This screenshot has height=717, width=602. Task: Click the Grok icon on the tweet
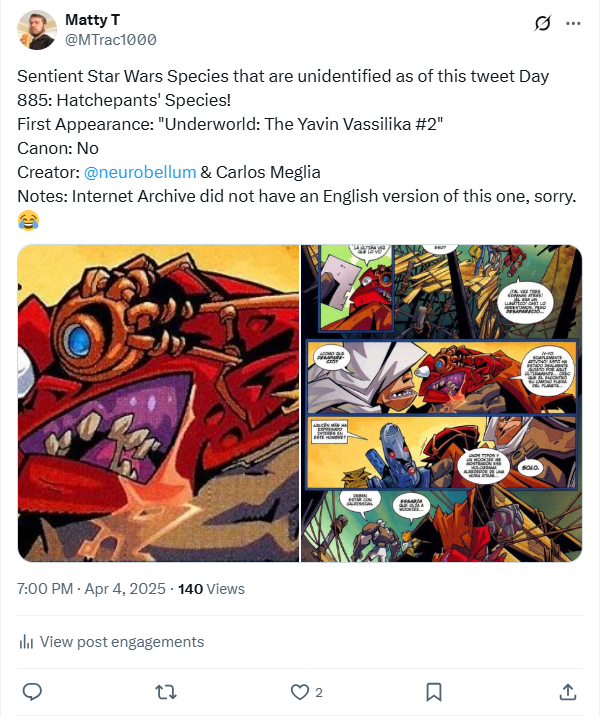tap(544, 22)
